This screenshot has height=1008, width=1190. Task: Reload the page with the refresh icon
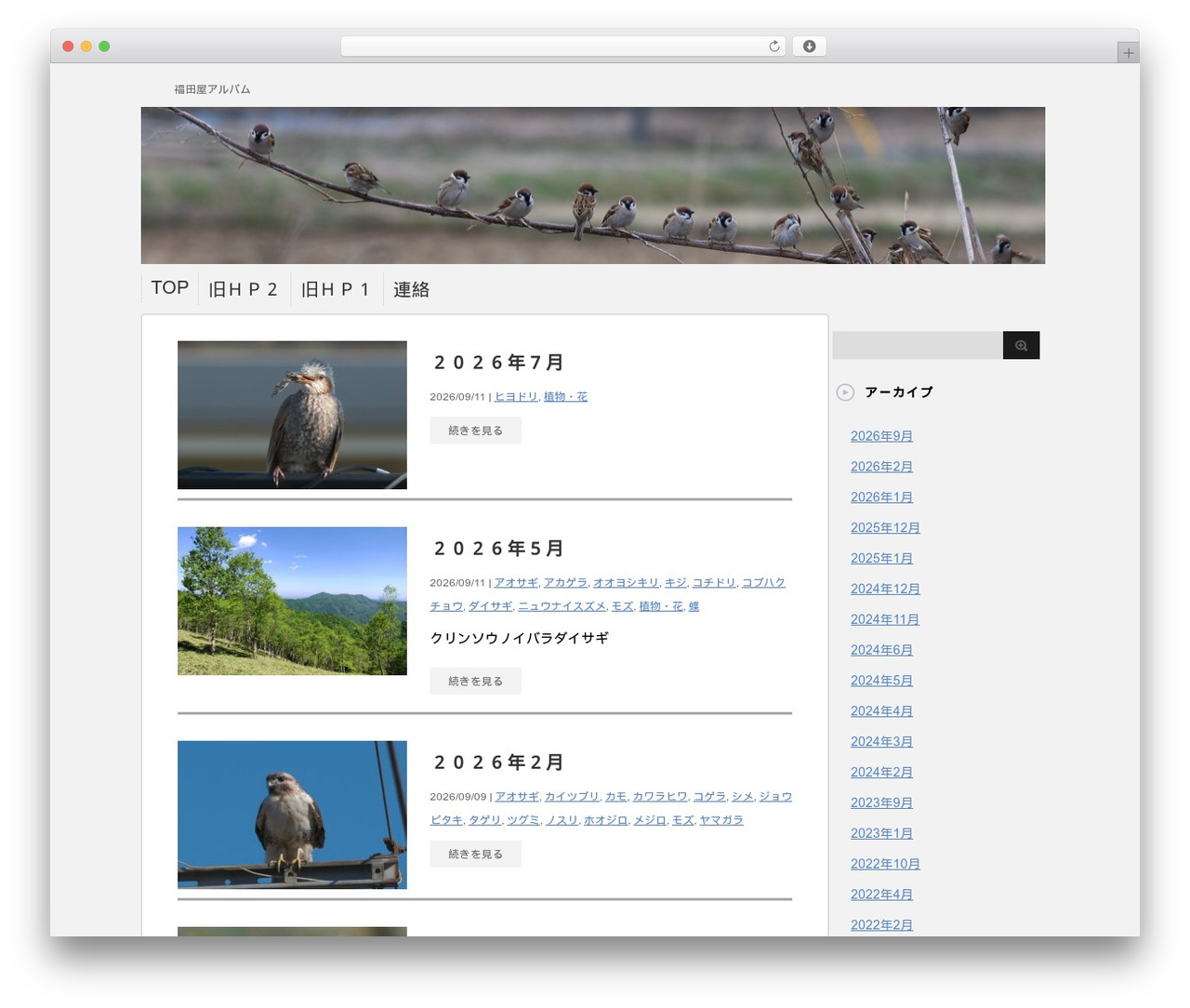(x=773, y=46)
